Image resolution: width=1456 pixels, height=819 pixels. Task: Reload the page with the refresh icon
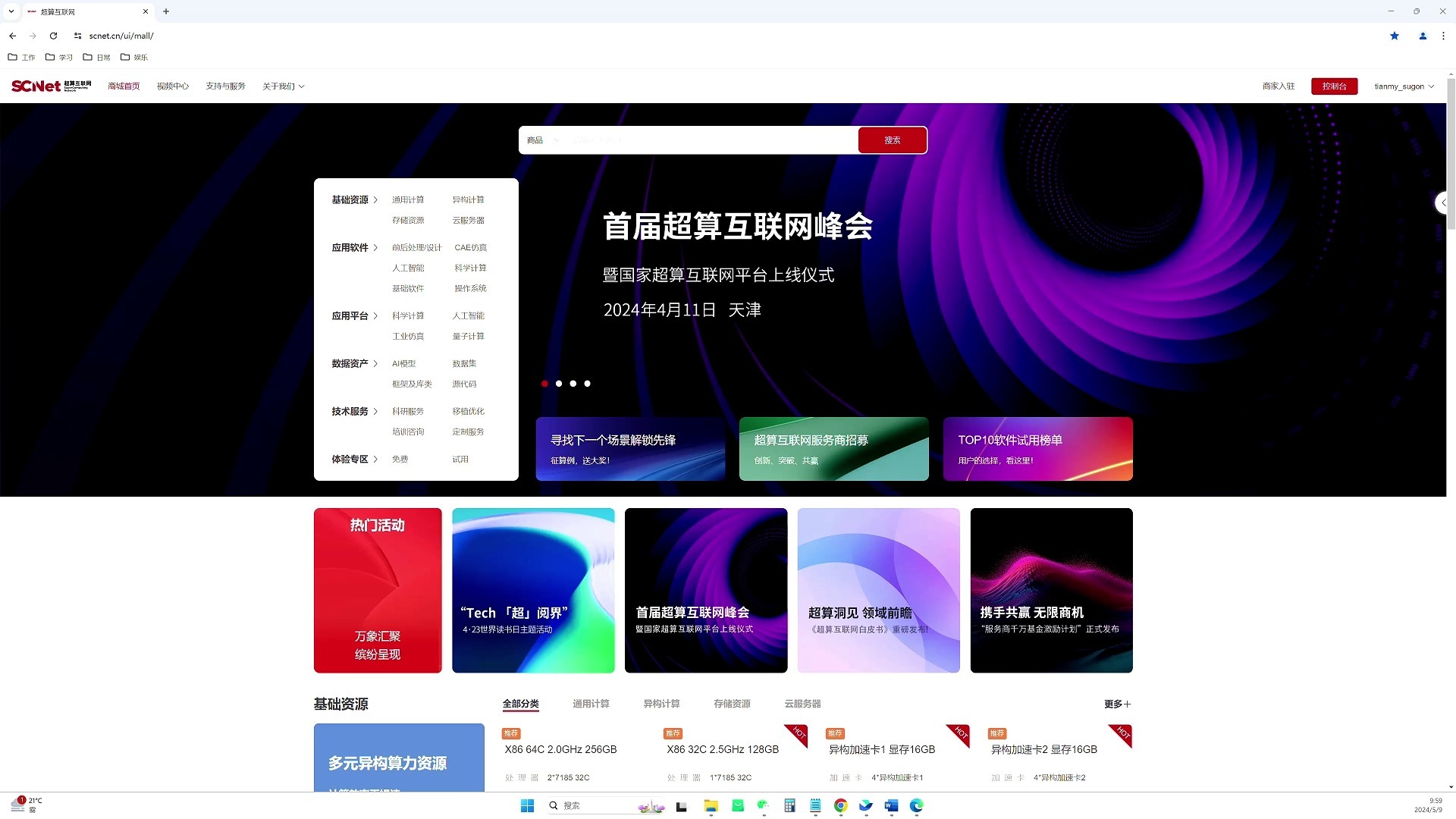(x=53, y=36)
